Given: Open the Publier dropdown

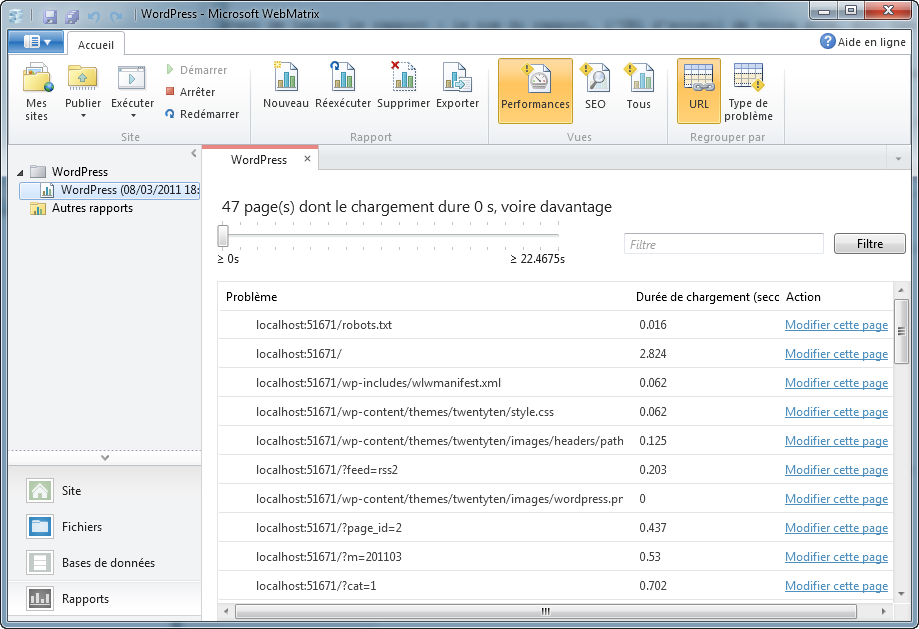Looking at the screenshot, I should [83, 115].
